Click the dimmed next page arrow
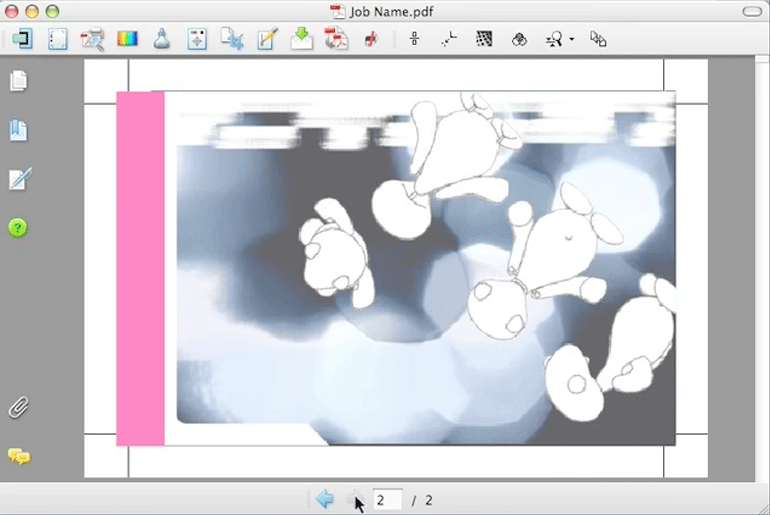770x515 pixels. (x=355, y=499)
